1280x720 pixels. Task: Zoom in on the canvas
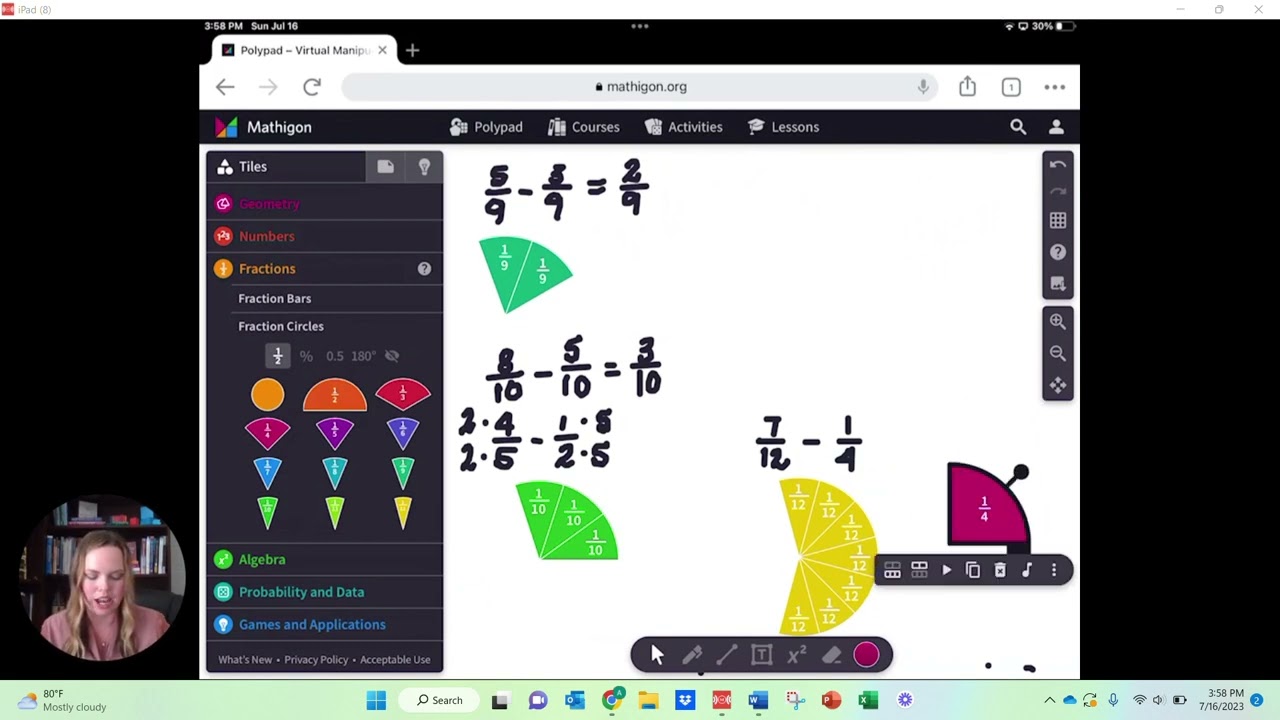pyautogui.click(x=1058, y=322)
